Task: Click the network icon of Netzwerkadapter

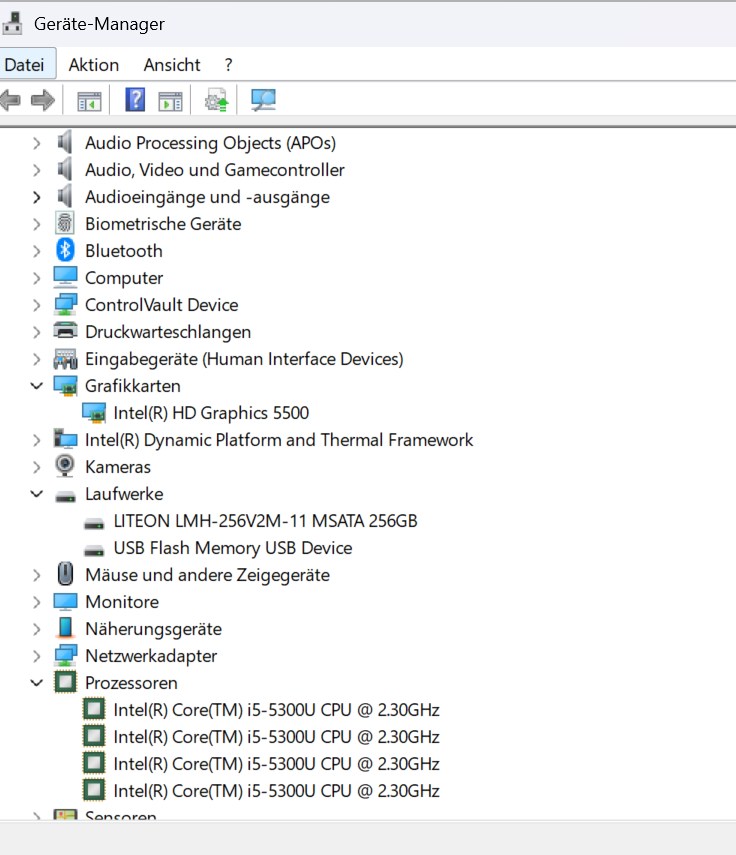Action: 65,655
